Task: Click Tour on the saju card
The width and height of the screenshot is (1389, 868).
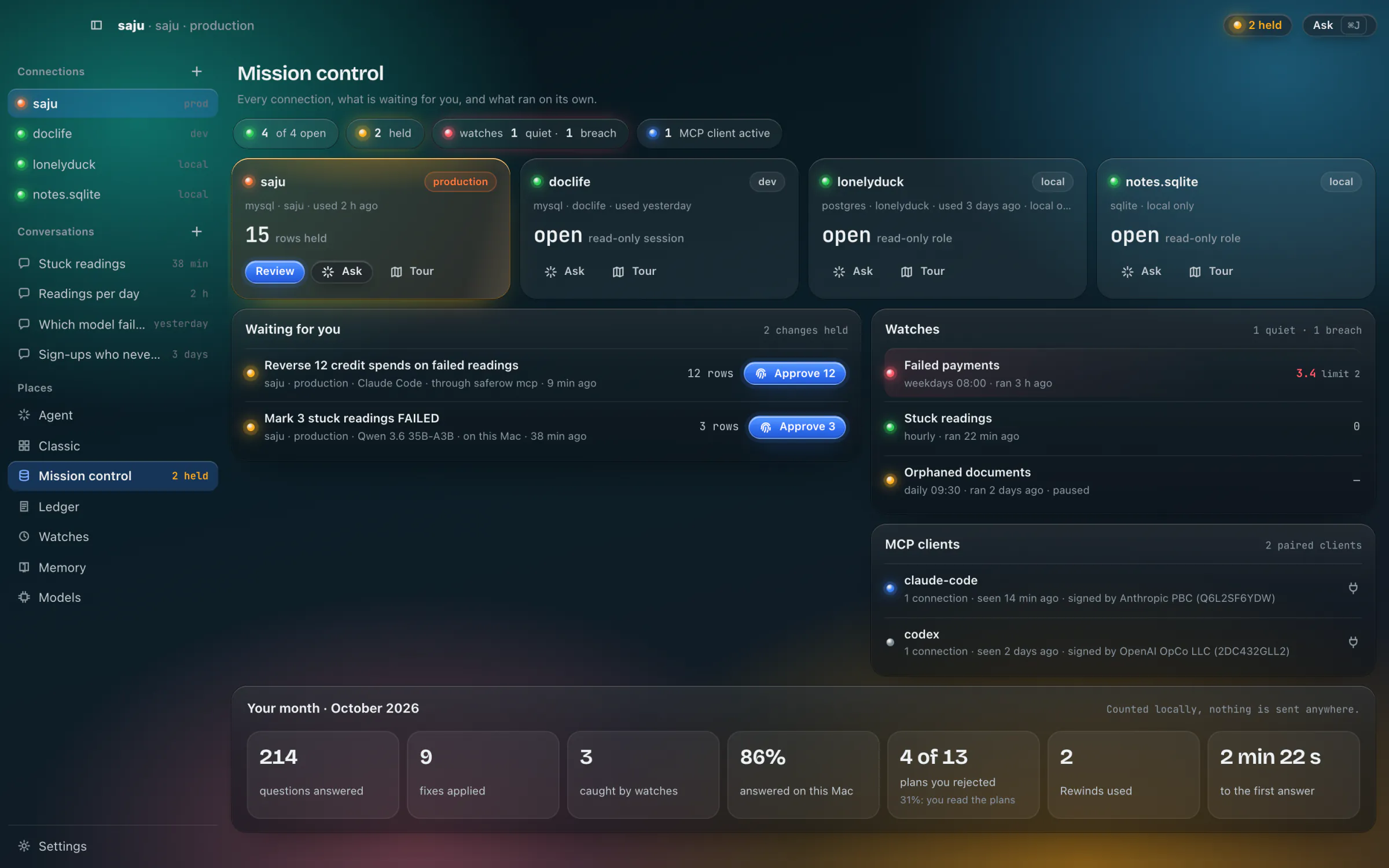Action: click(412, 271)
